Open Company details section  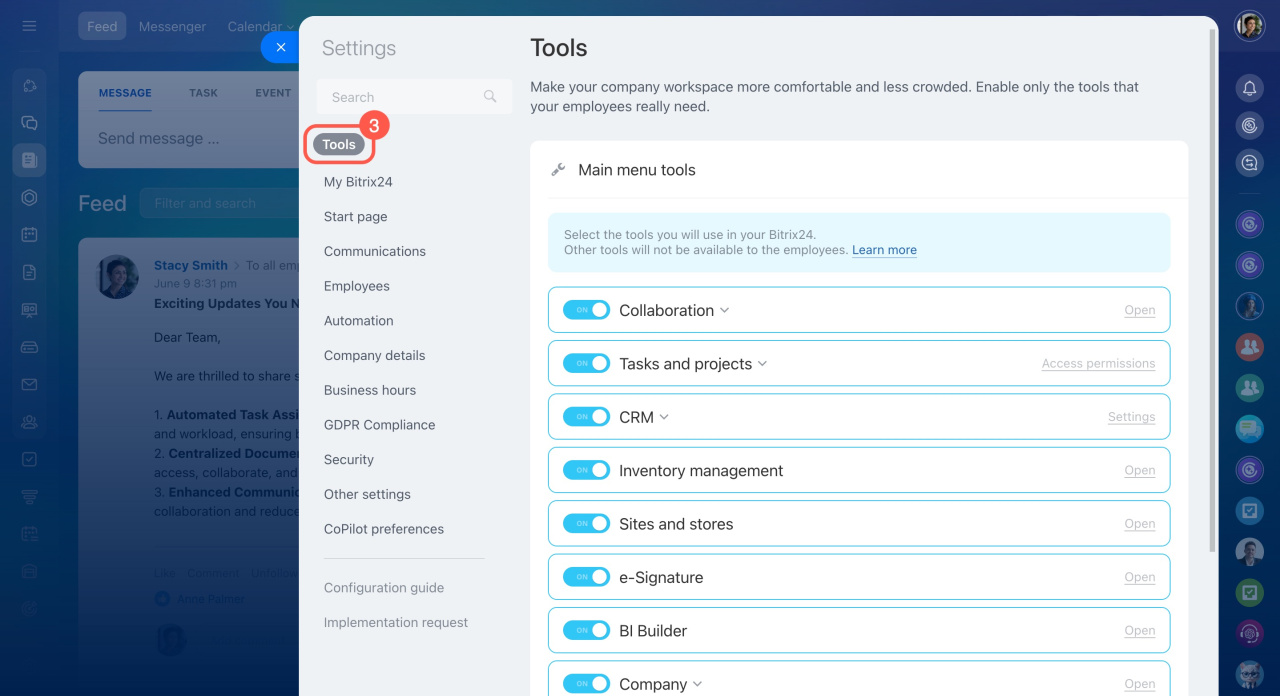click(375, 355)
